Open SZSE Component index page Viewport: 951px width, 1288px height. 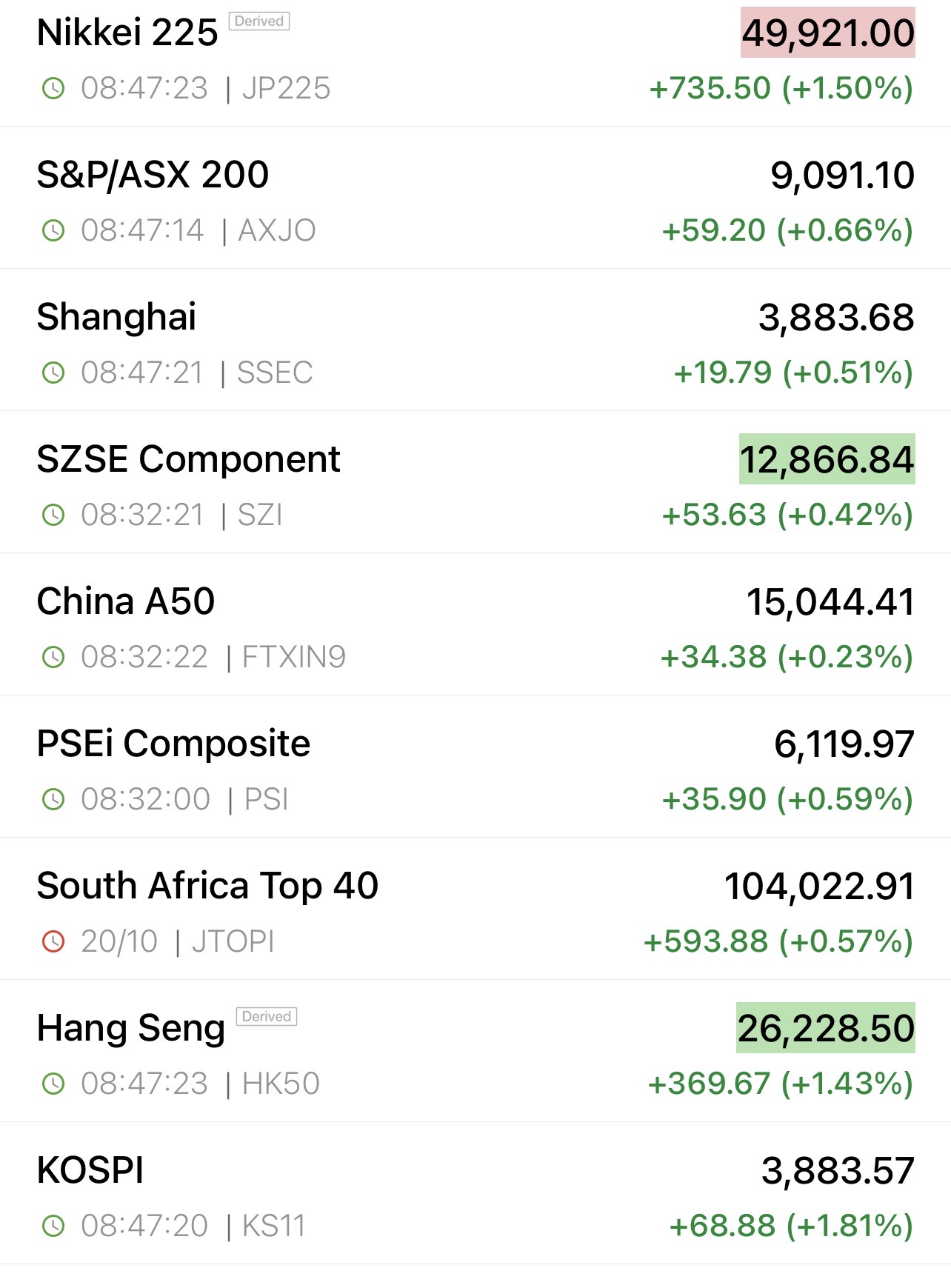pyautogui.click(x=188, y=460)
